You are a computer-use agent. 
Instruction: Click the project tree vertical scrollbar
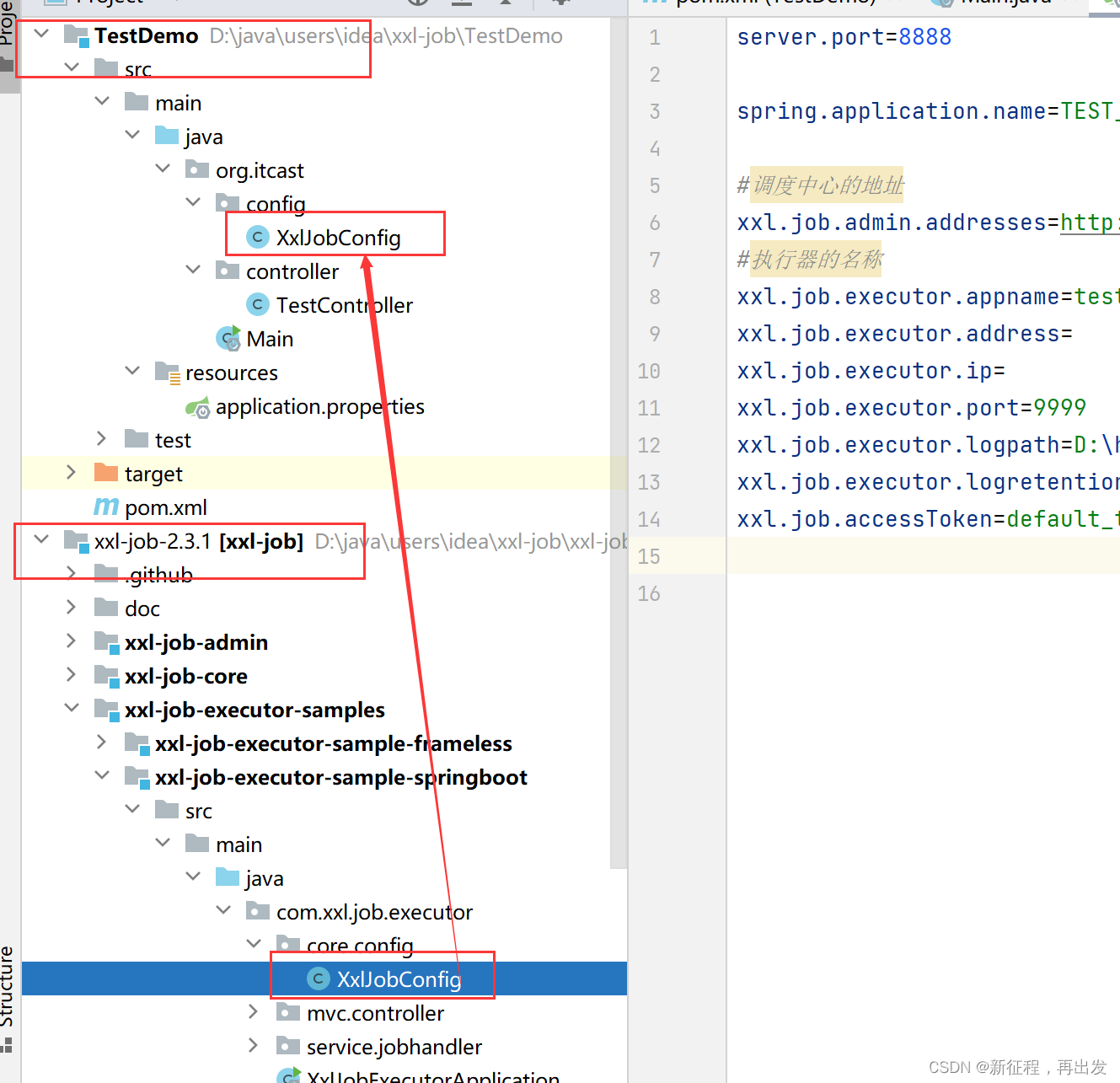(x=619, y=442)
